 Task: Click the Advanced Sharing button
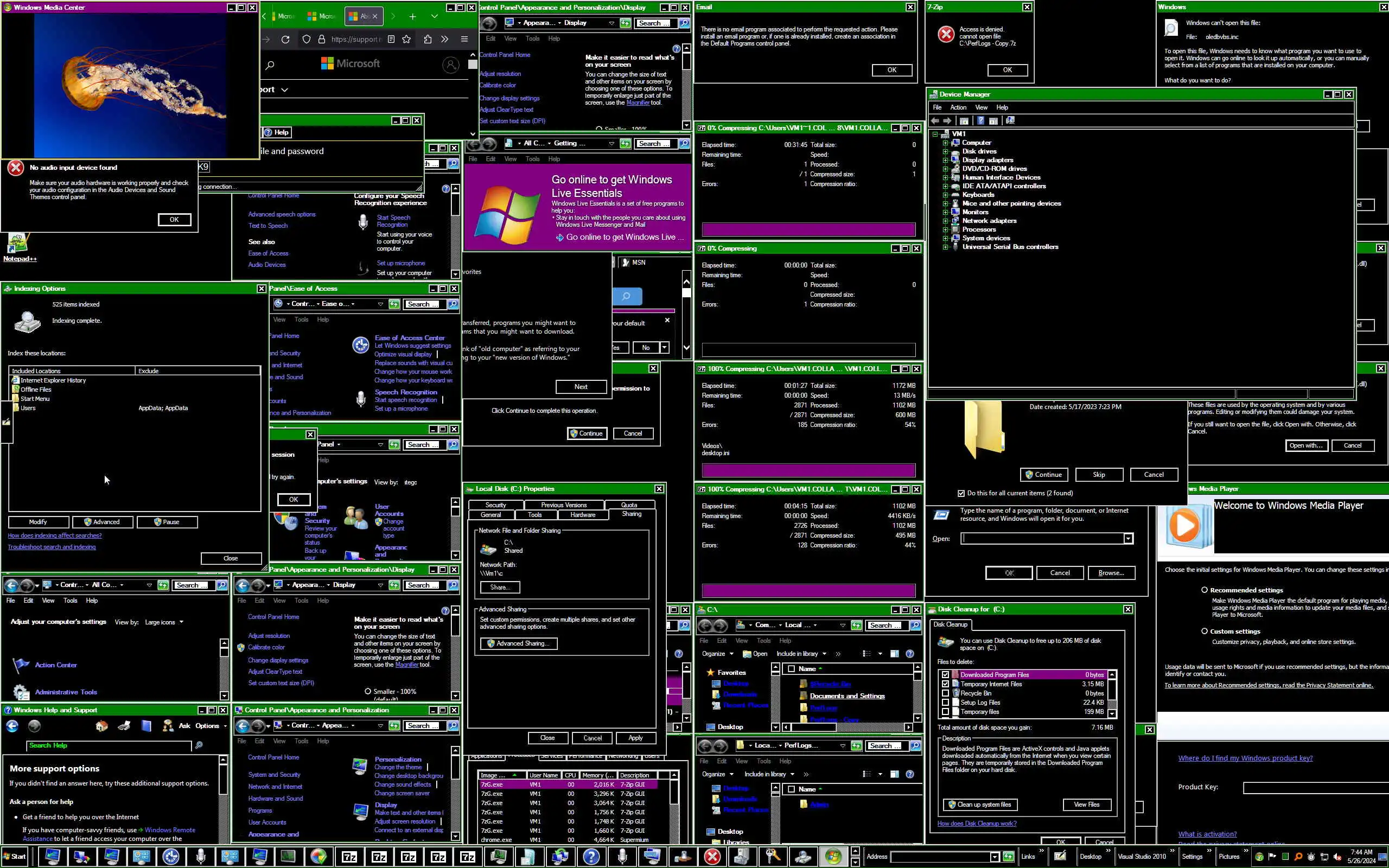point(519,643)
